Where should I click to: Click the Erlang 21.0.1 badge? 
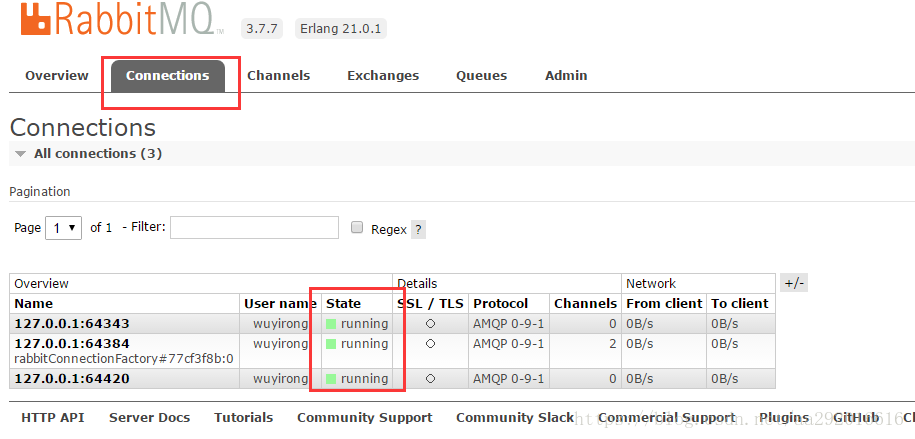[340, 29]
